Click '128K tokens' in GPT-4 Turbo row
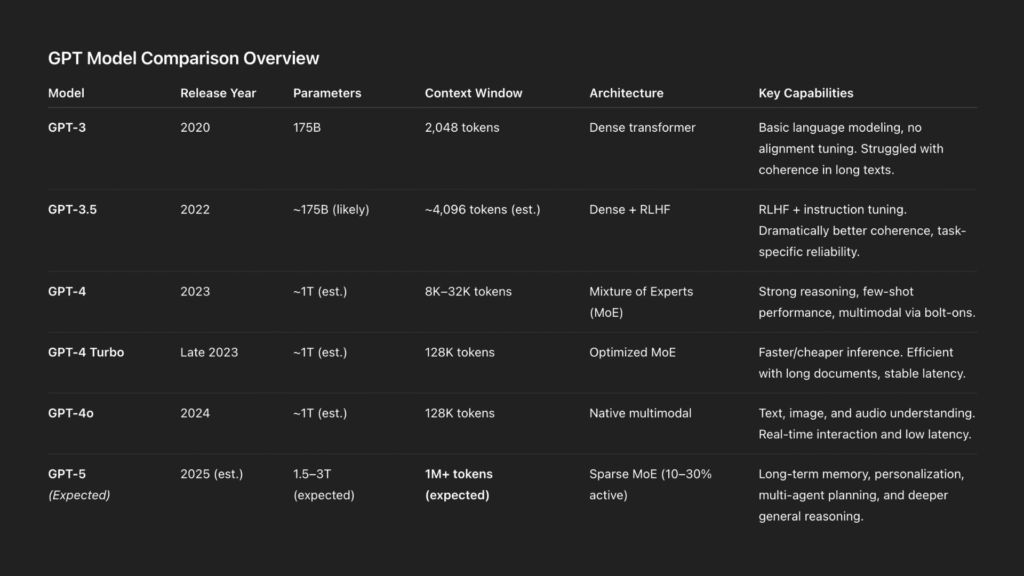The height and width of the screenshot is (576, 1024). [x=460, y=352]
